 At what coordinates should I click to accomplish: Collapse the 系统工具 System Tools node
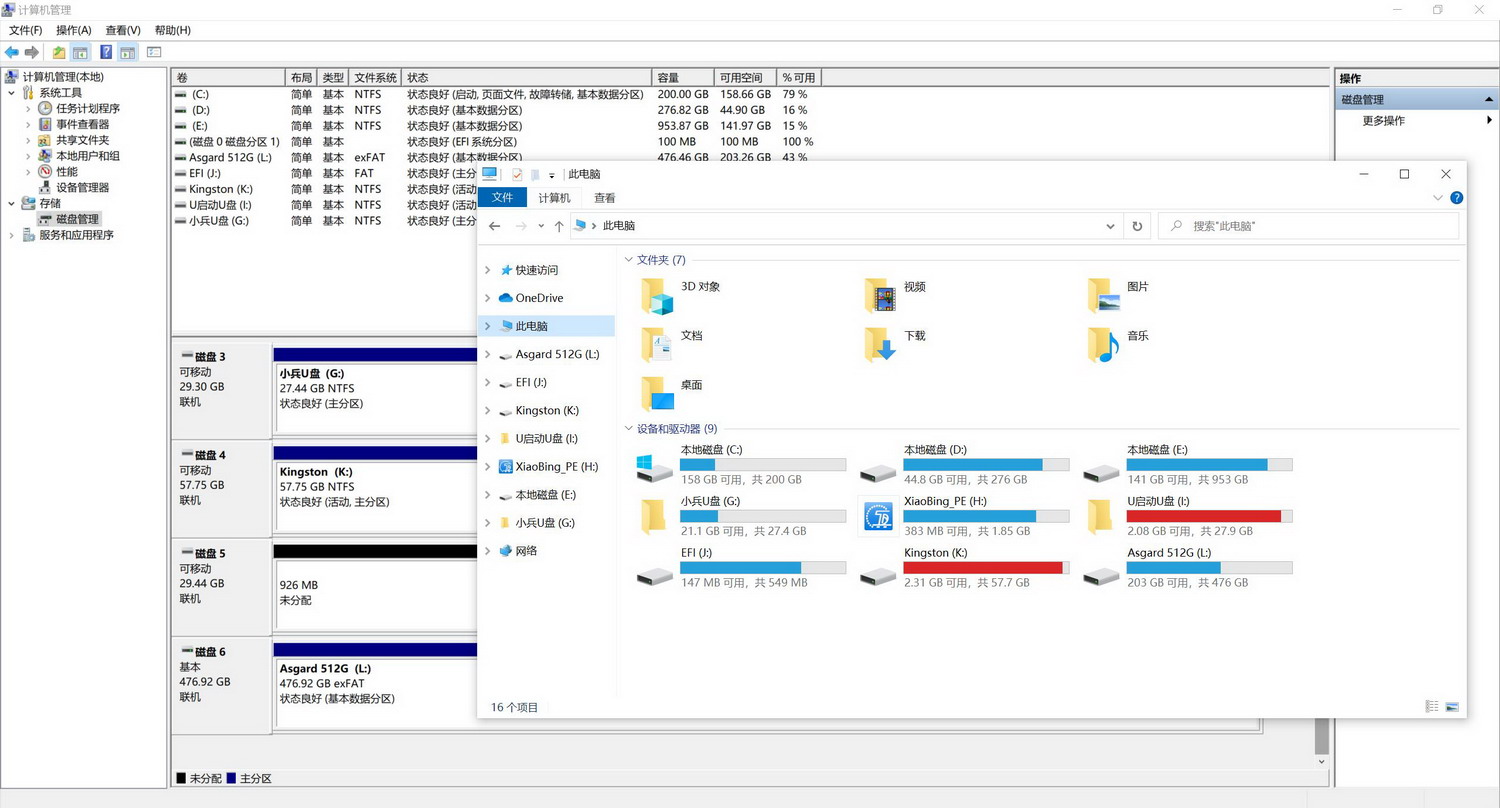[x=11, y=93]
